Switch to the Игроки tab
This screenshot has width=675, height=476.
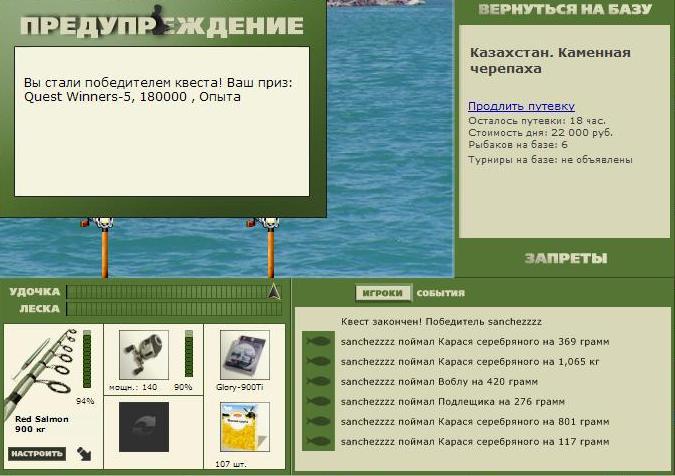pos(383,293)
